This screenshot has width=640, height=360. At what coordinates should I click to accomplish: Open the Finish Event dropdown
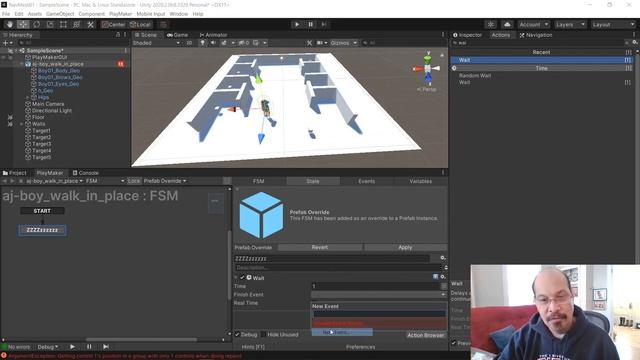(x=379, y=295)
